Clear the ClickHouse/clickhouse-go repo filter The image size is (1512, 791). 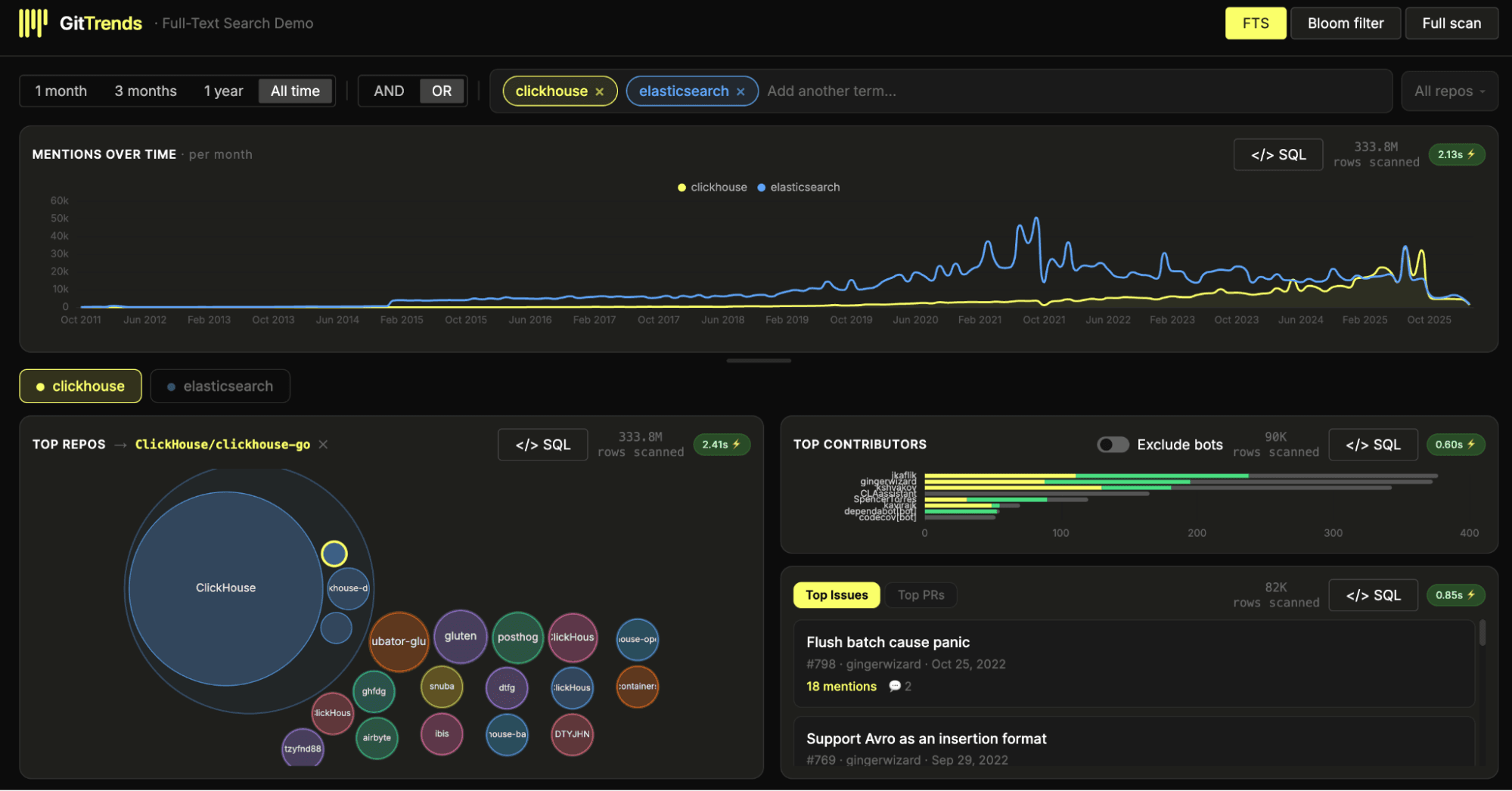[323, 445]
